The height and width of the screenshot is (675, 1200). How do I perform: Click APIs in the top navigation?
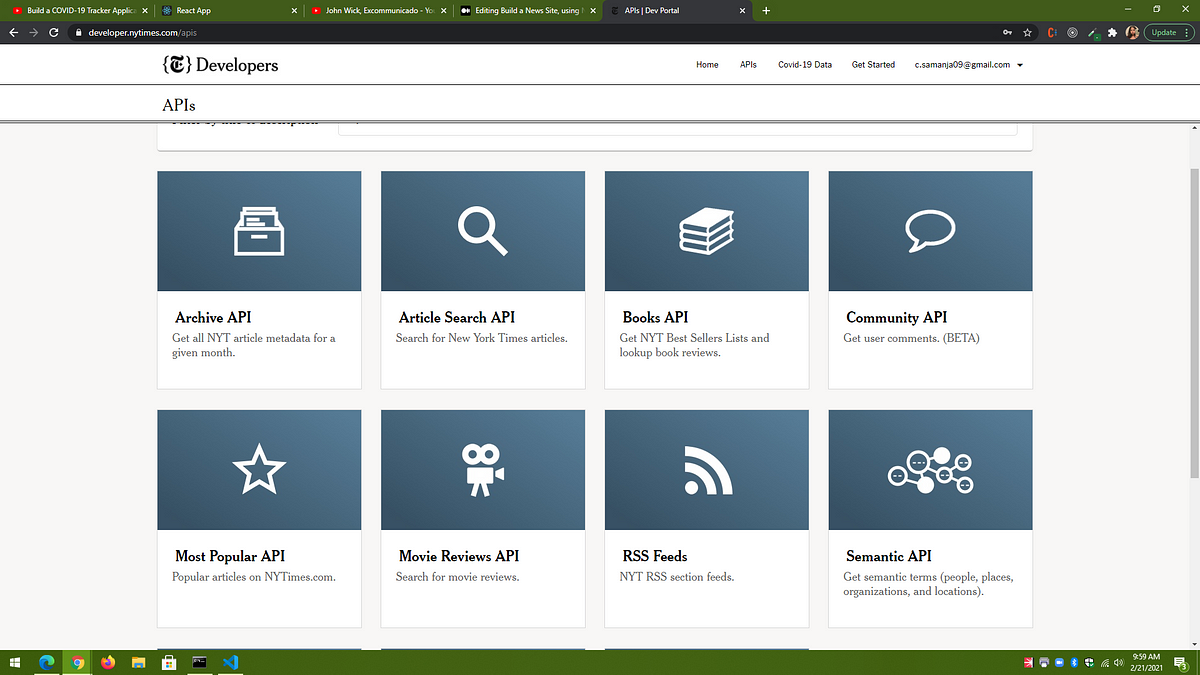[x=748, y=65]
